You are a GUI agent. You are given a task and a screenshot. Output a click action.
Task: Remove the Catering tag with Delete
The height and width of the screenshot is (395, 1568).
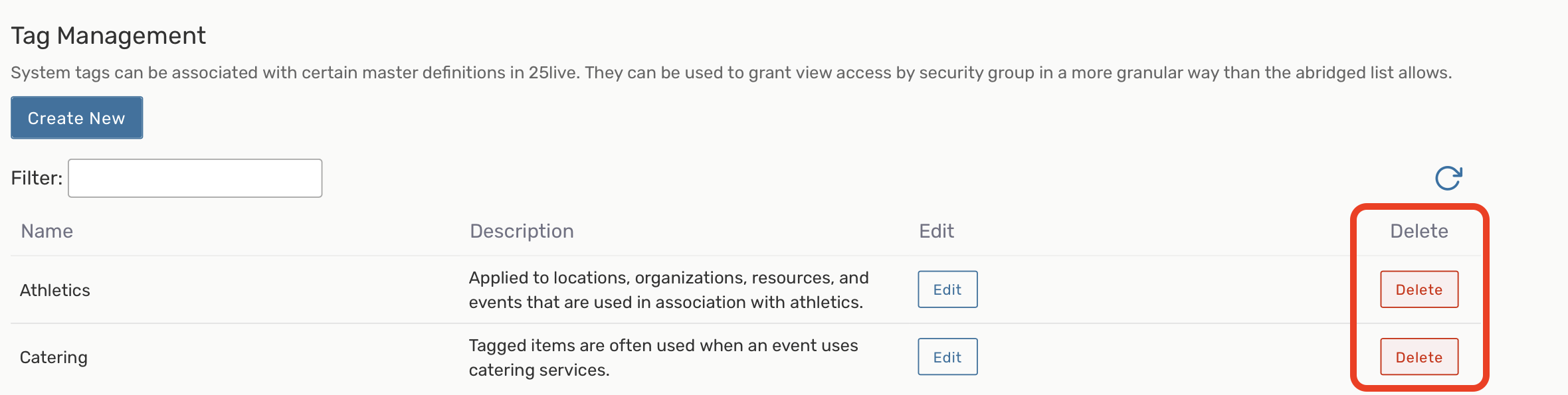pos(1419,357)
